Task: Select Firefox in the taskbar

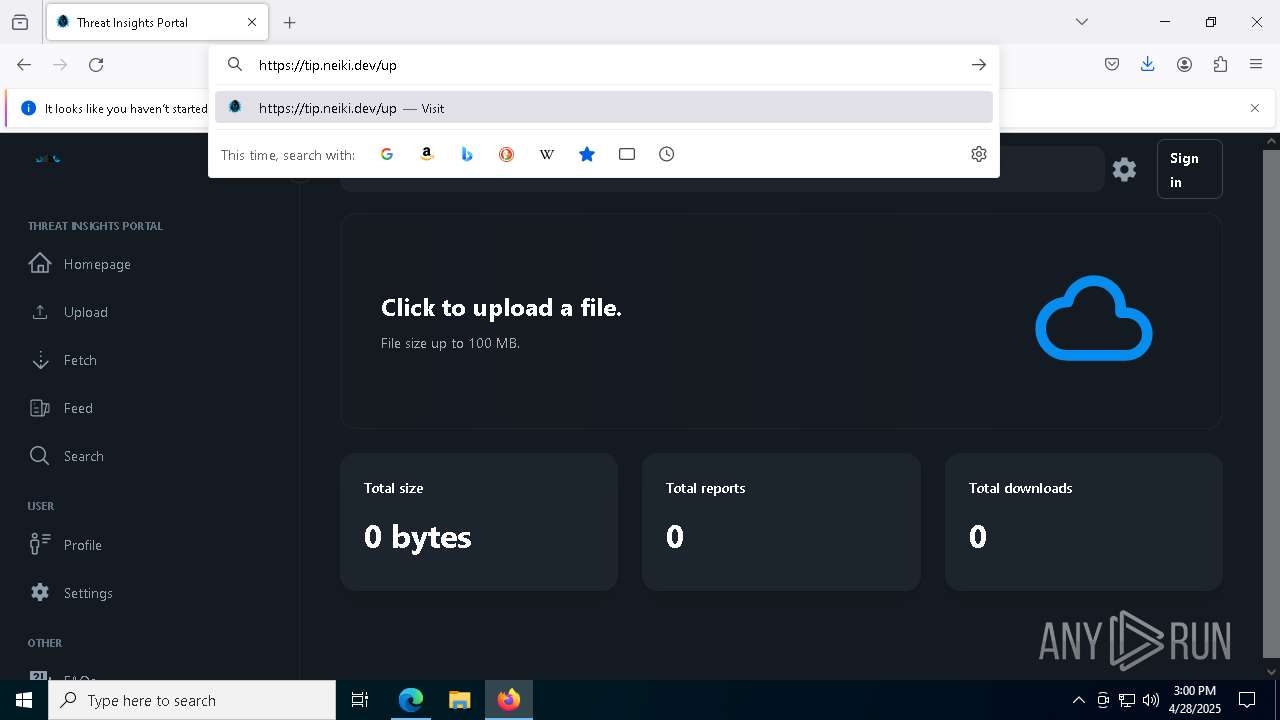Action: click(x=509, y=700)
